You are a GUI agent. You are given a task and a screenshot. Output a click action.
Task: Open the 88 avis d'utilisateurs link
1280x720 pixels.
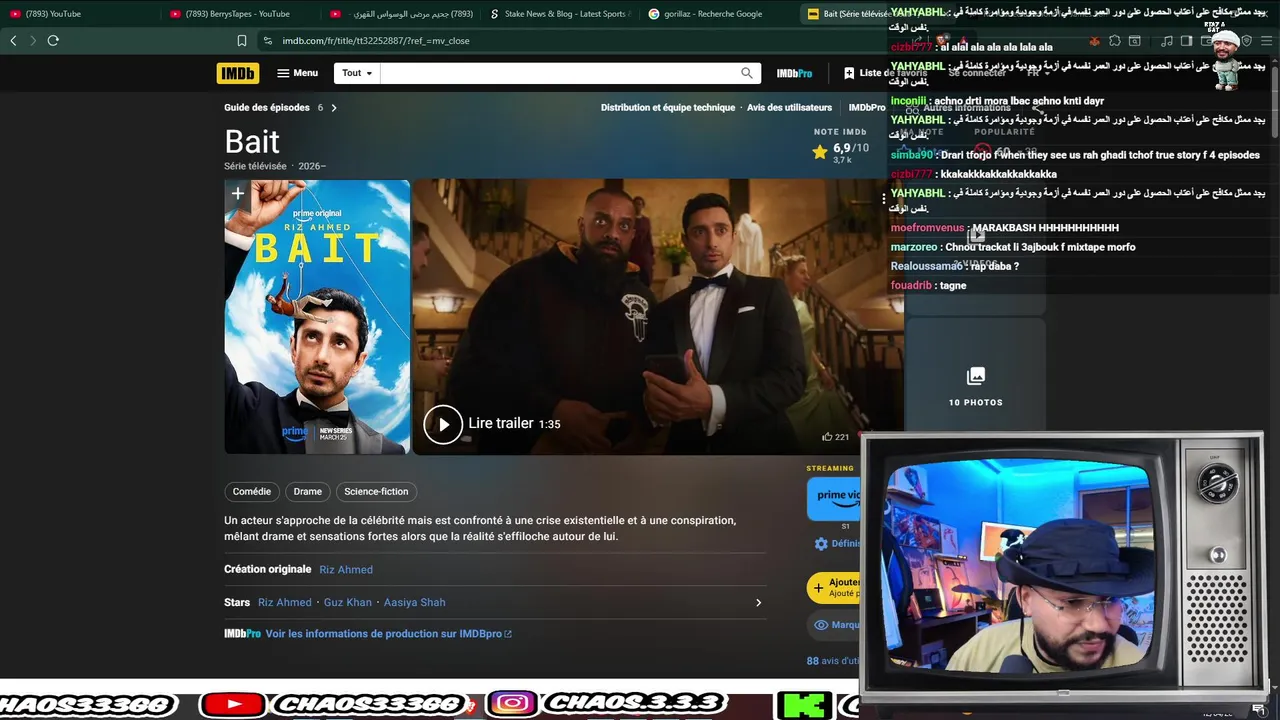point(833,661)
